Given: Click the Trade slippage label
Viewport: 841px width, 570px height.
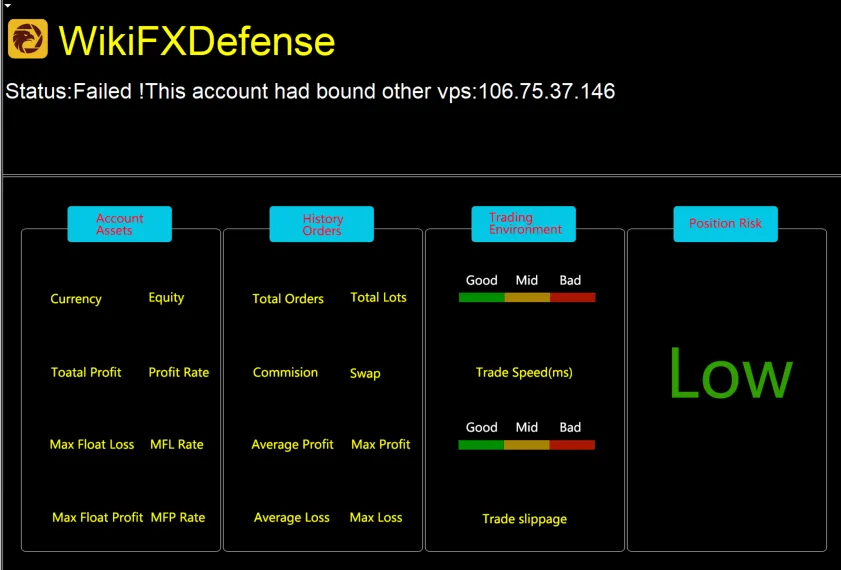Looking at the screenshot, I should click(525, 519).
